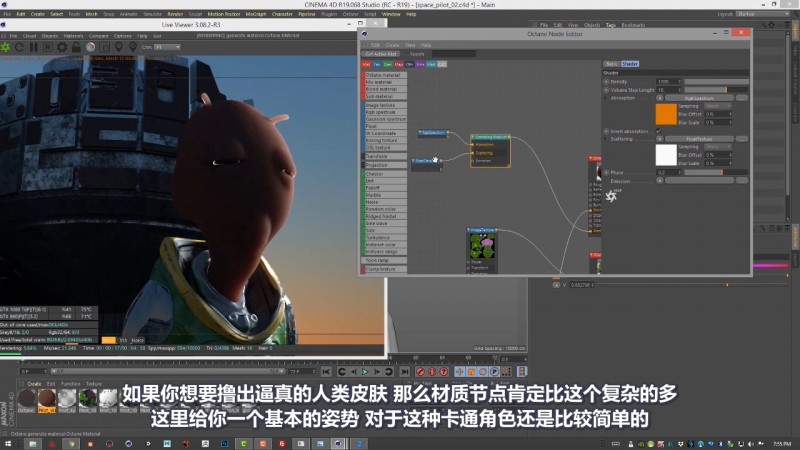
Task: Add a Gaussian spectrum node from list
Action: coord(385,119)
